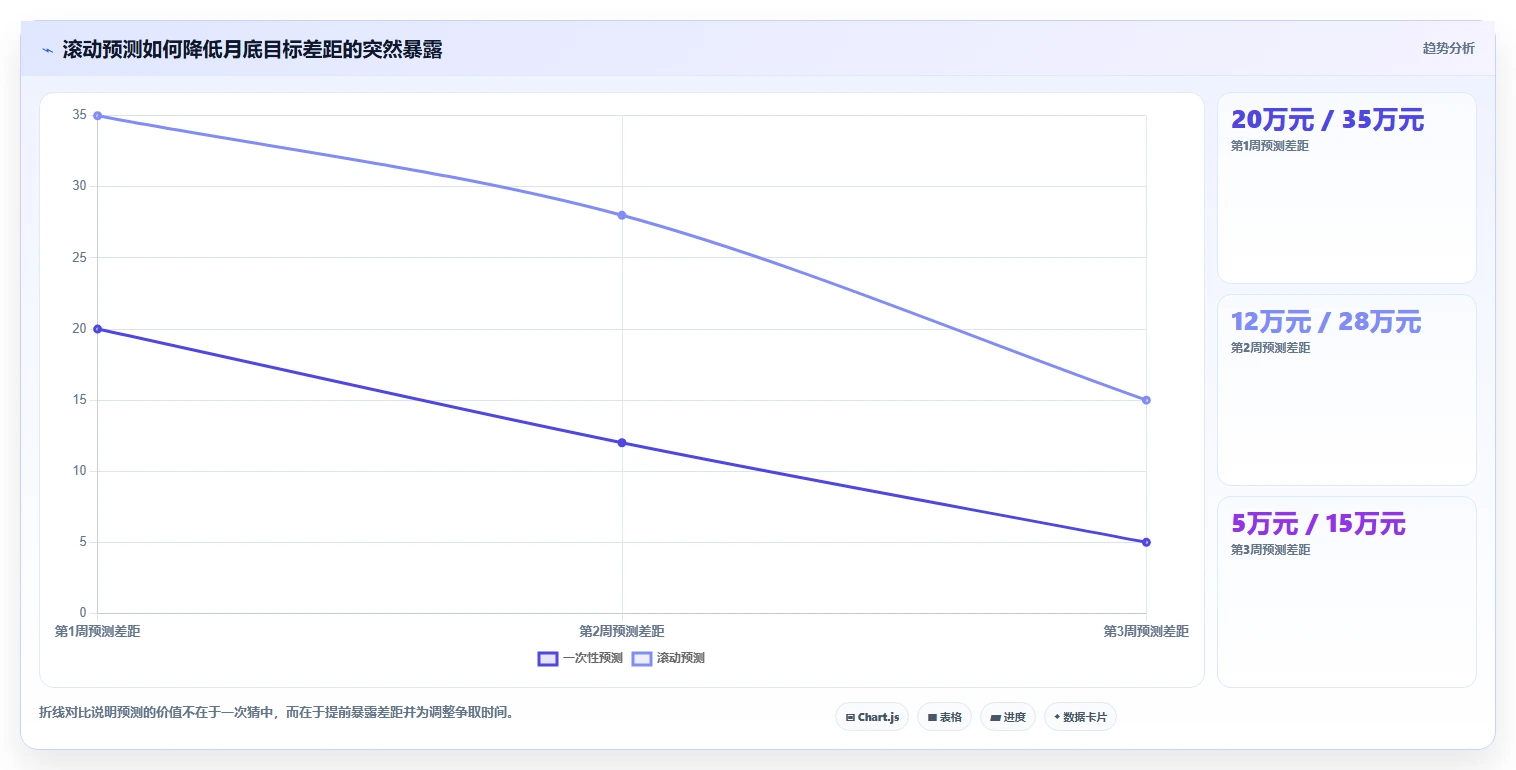Viewport: 1516px width, 770px height.
Task: Click the 进度 chip icon
Action: pos(996,717)
